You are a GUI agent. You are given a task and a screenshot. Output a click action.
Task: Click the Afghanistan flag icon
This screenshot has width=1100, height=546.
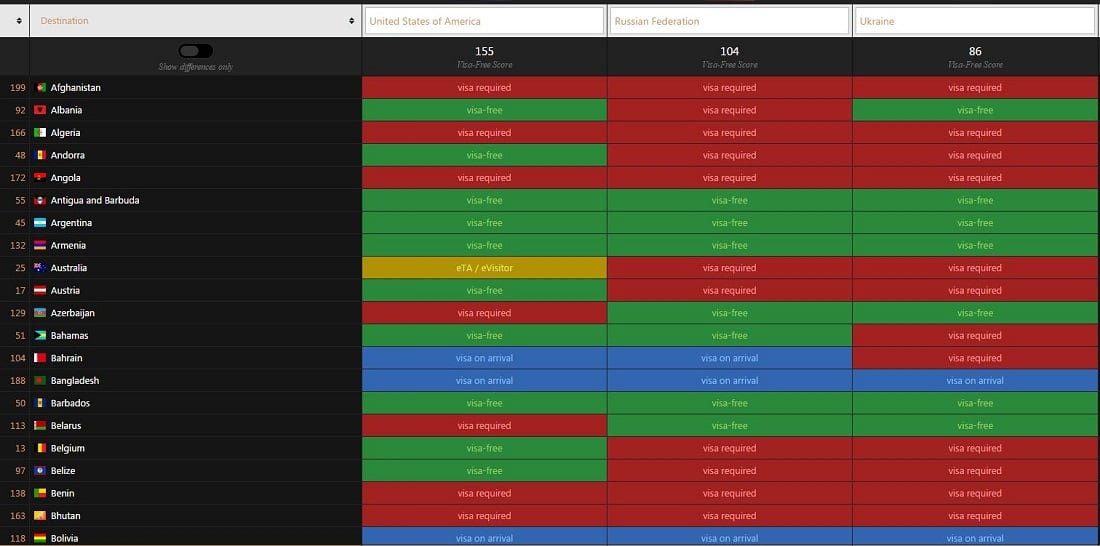click(40, 88)
